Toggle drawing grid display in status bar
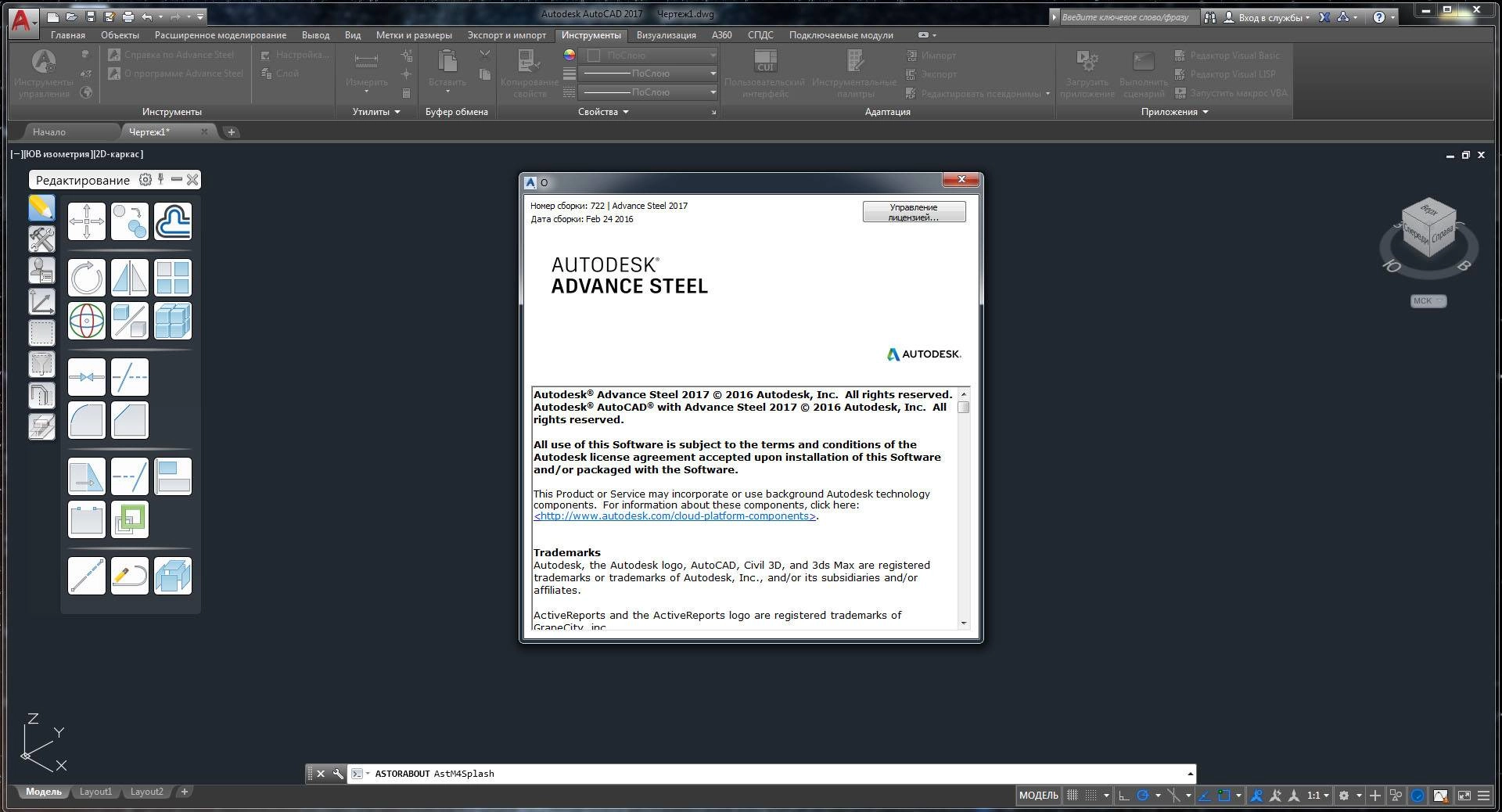 coord(1072,796)
